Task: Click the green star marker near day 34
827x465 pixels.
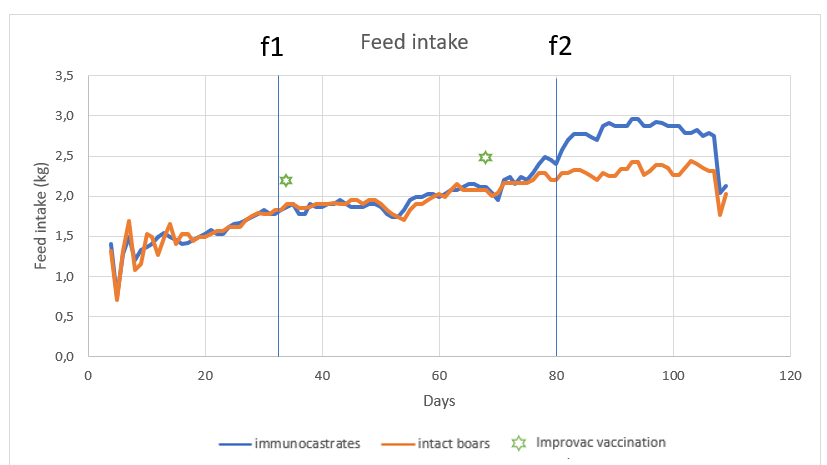Action: (286, 180)
